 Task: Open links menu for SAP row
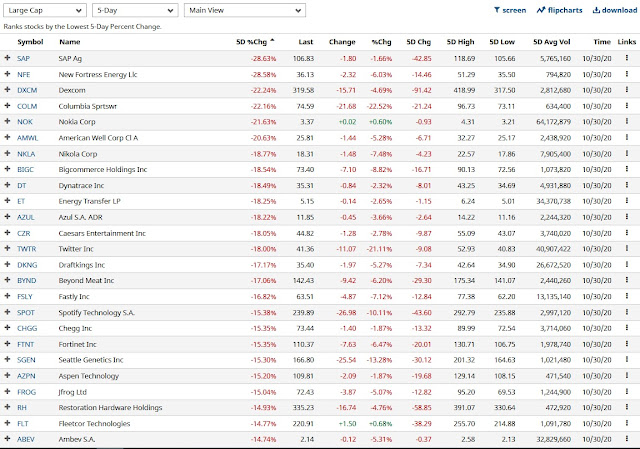(627, 58)
